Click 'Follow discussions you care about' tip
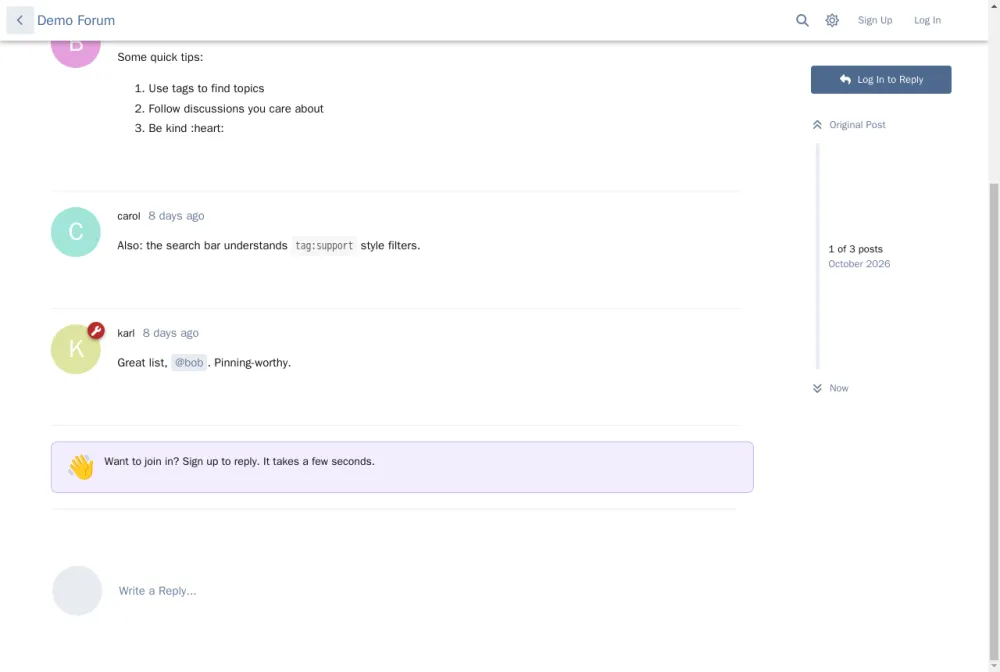Screen dimensions: 1000x672 236,109
